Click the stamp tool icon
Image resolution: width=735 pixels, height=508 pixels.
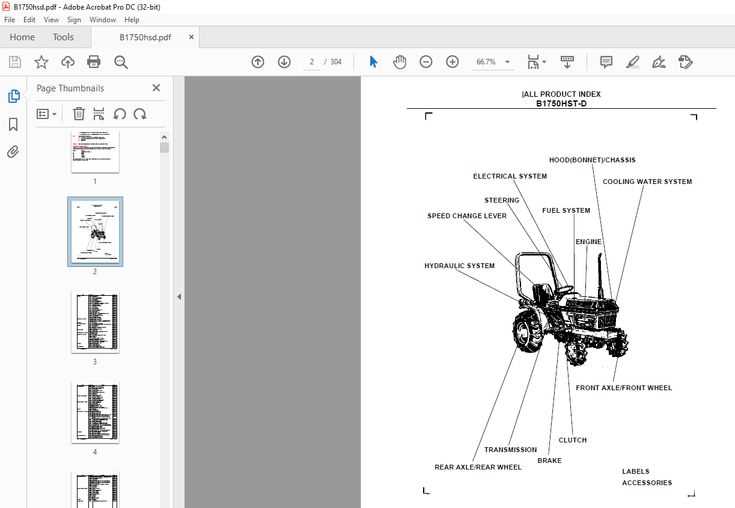click(685, 62)
